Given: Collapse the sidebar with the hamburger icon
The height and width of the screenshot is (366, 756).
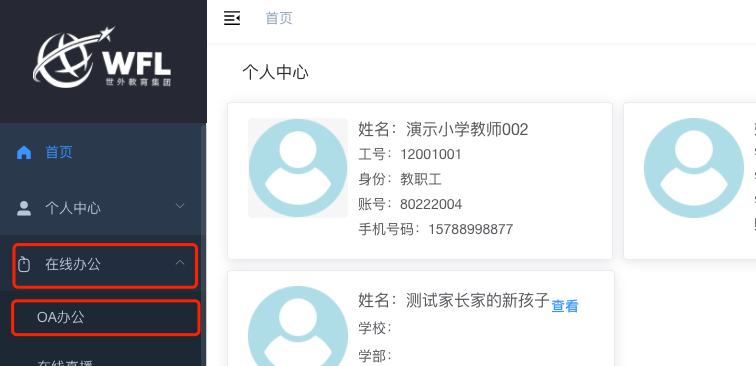Looking at the screenshot, I should pos(232,18).
